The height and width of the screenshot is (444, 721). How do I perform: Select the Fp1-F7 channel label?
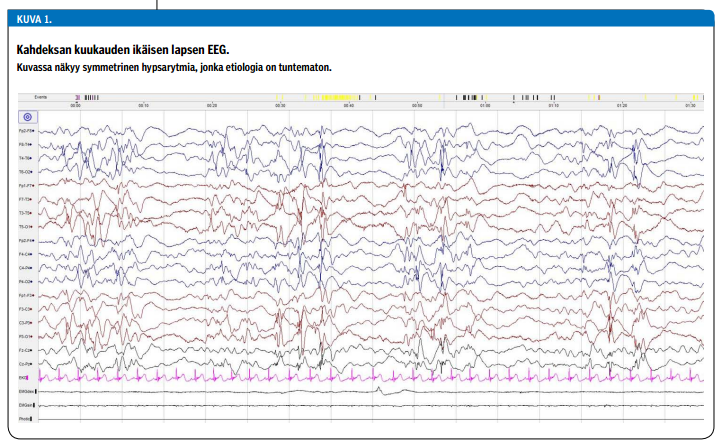pos(25,186)
